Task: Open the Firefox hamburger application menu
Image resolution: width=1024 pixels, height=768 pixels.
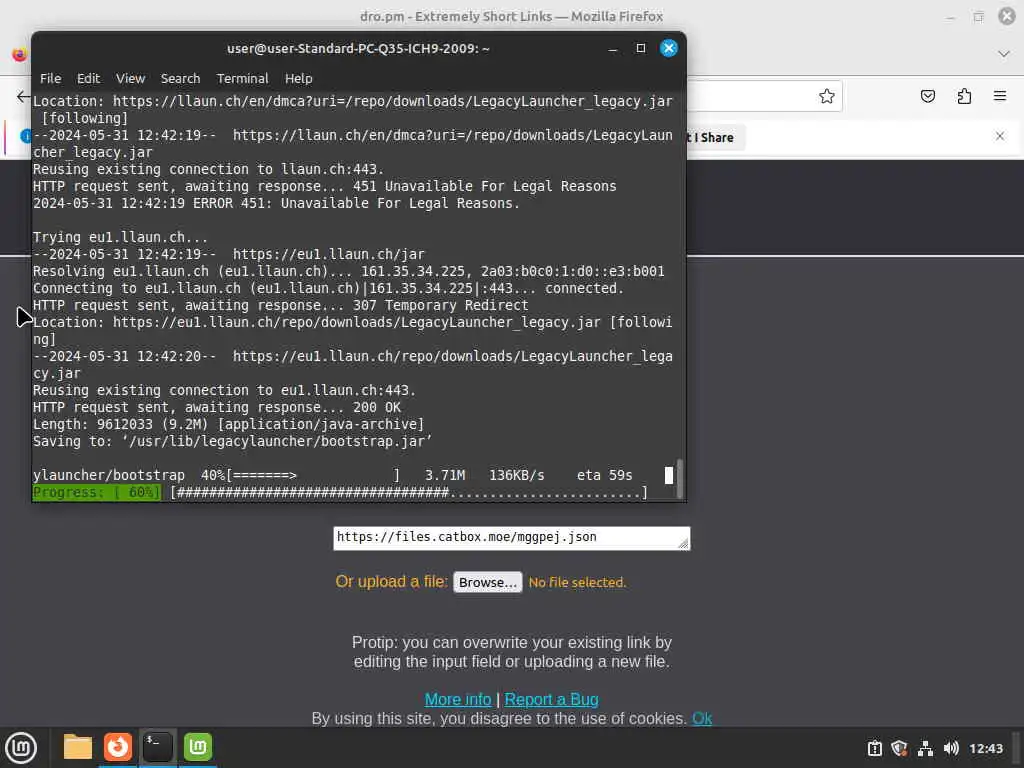Action: point(1000,97)
